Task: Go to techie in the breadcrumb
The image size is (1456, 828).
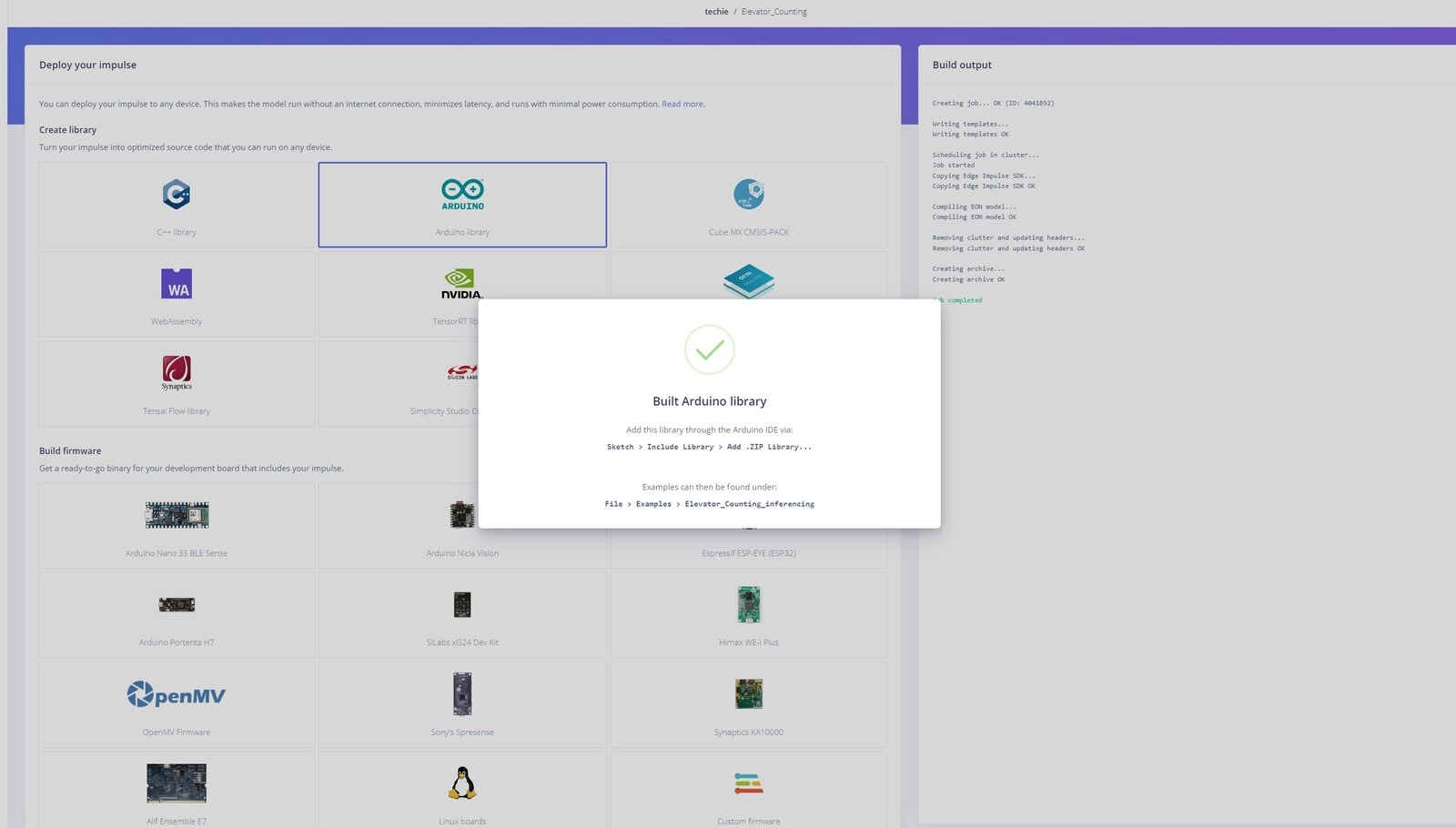Action: click(x=716, y=12)
